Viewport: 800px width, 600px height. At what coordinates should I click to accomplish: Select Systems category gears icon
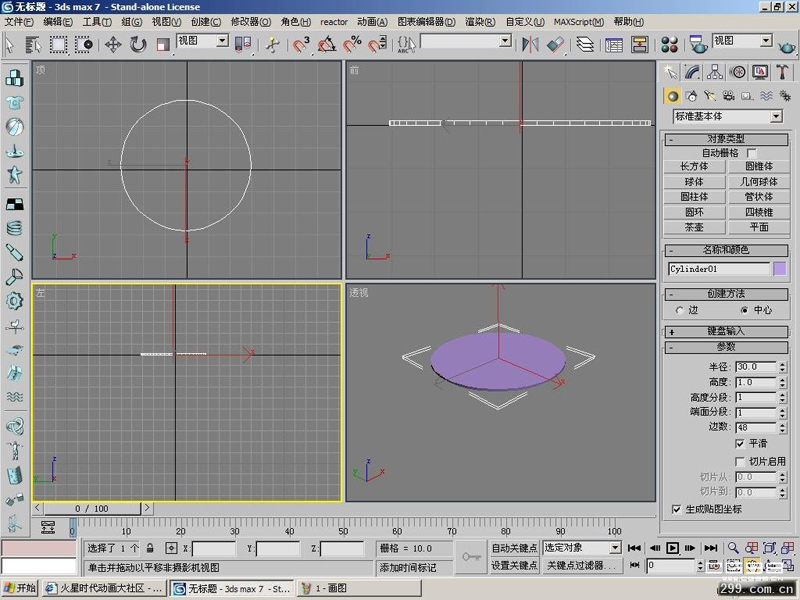[x=785, y=96]
